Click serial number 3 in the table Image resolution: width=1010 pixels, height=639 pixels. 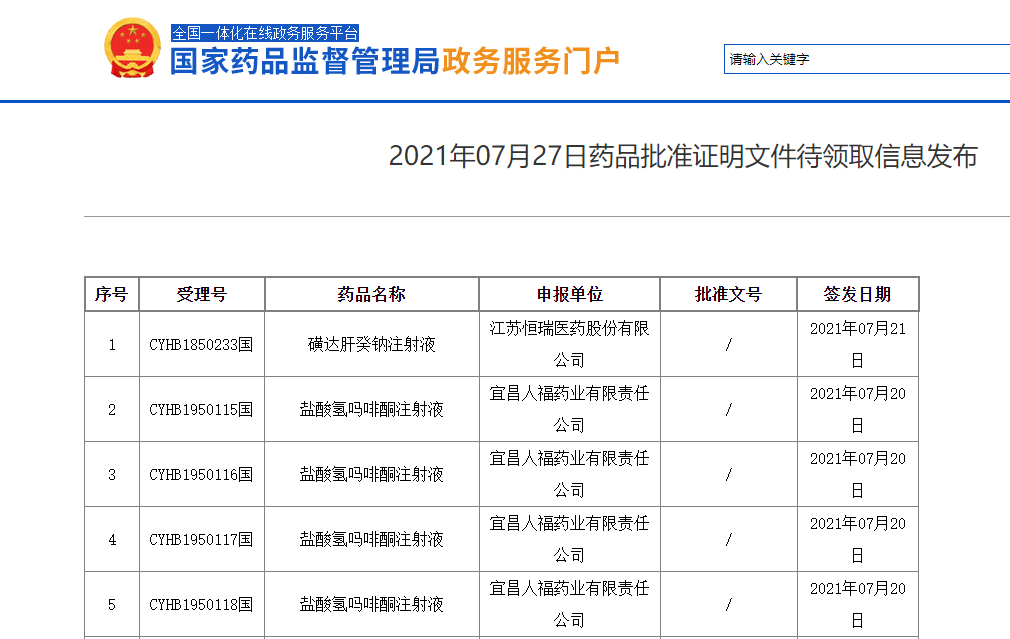point(112,475)
